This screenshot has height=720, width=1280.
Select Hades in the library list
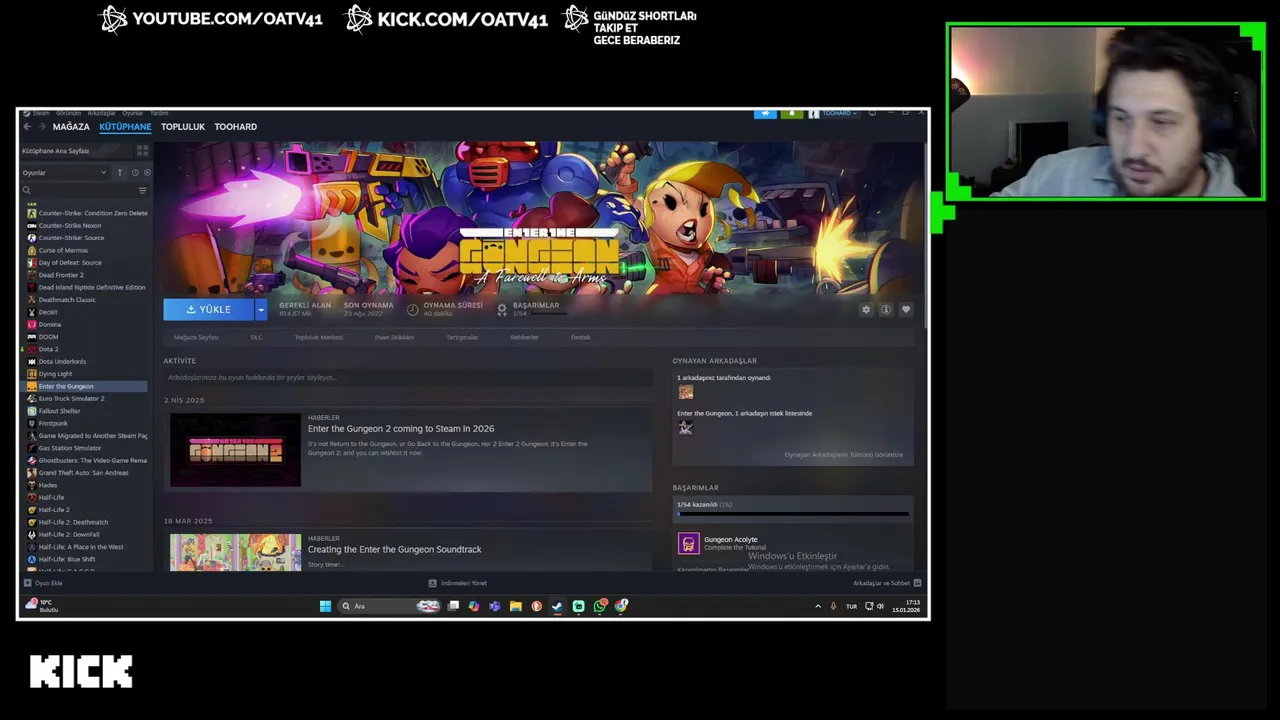click(48, 485)
